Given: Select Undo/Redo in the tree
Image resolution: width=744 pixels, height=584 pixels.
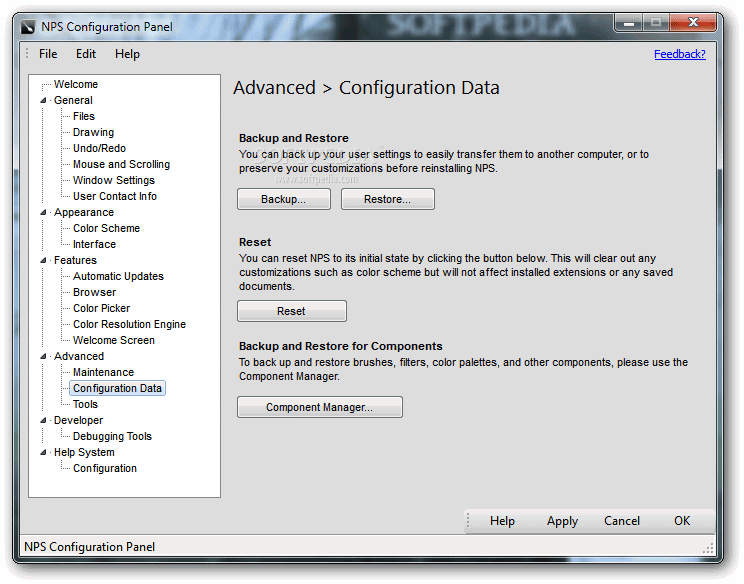Looking at the screenshot, I should [99, 148].
